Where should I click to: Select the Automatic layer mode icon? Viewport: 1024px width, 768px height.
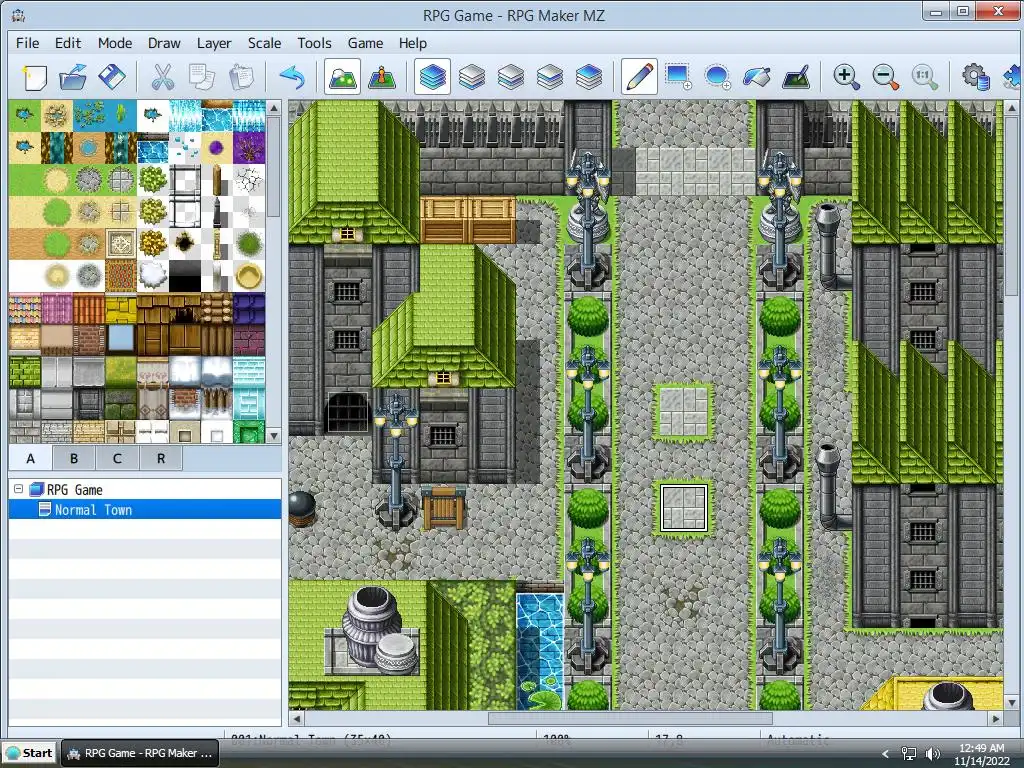[x=432, y=77]
